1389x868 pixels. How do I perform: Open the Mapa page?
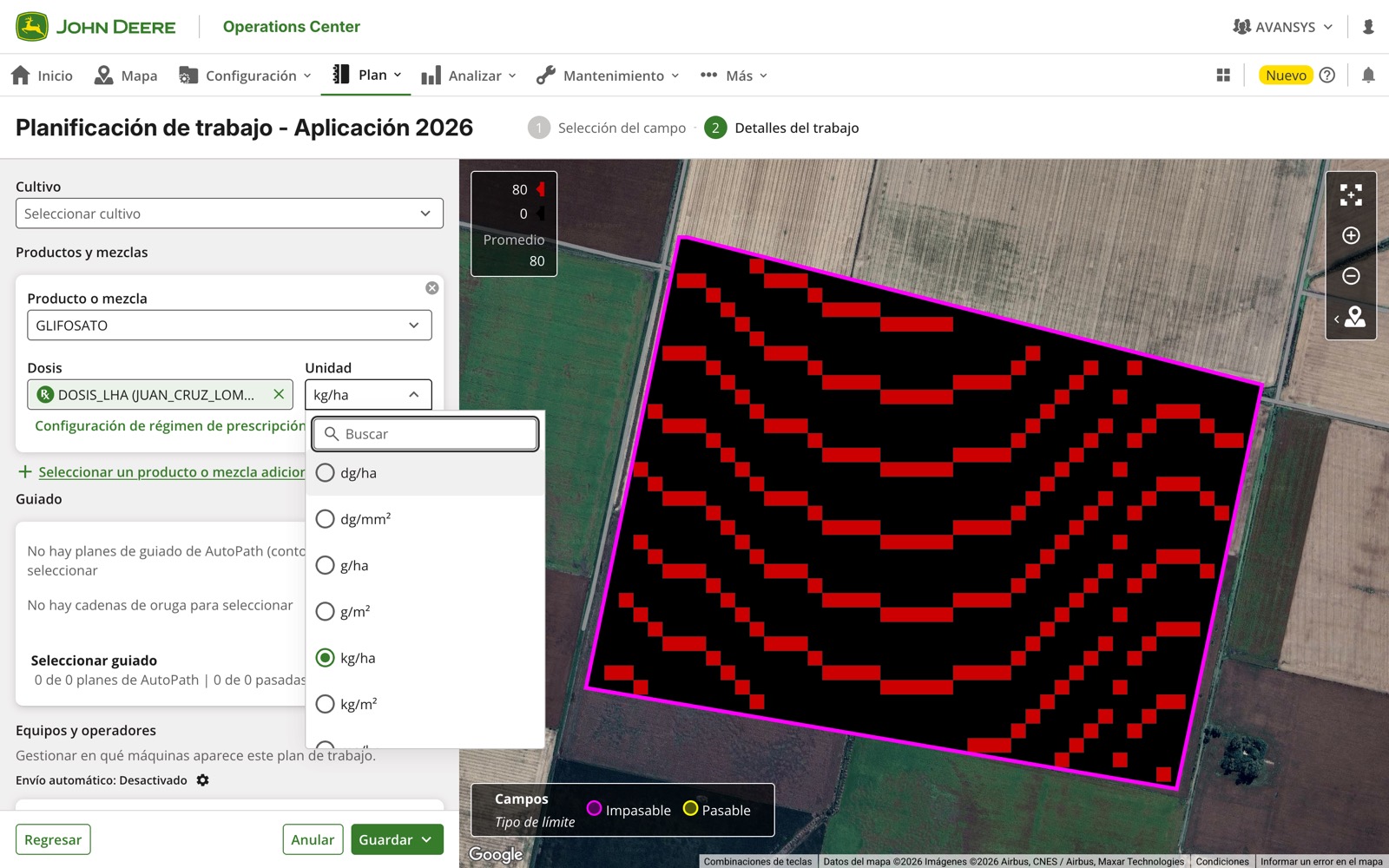(x=126, y=76)
